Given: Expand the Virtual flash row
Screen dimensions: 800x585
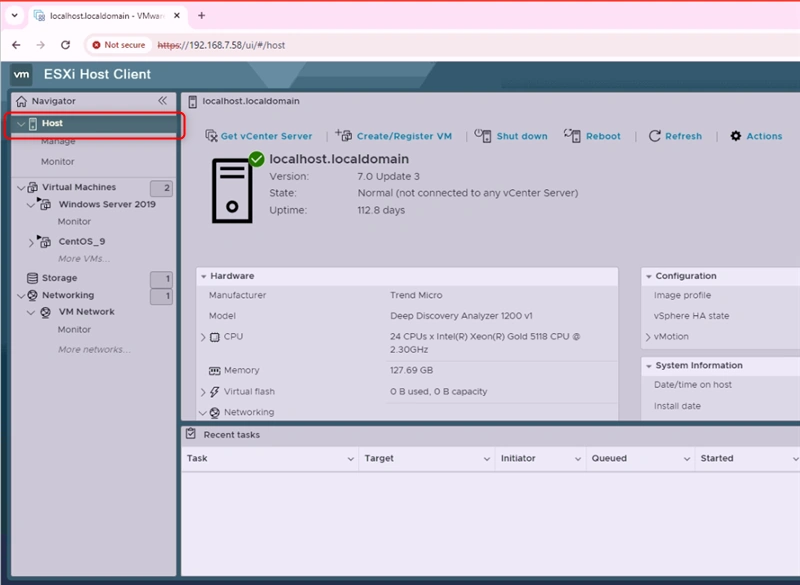Looking at the screenshot, I should click(203, 392).
